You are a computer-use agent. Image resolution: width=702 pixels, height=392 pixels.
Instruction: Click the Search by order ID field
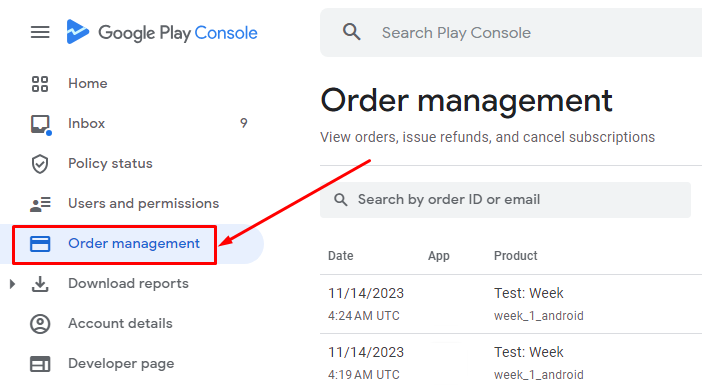(505, 200)
